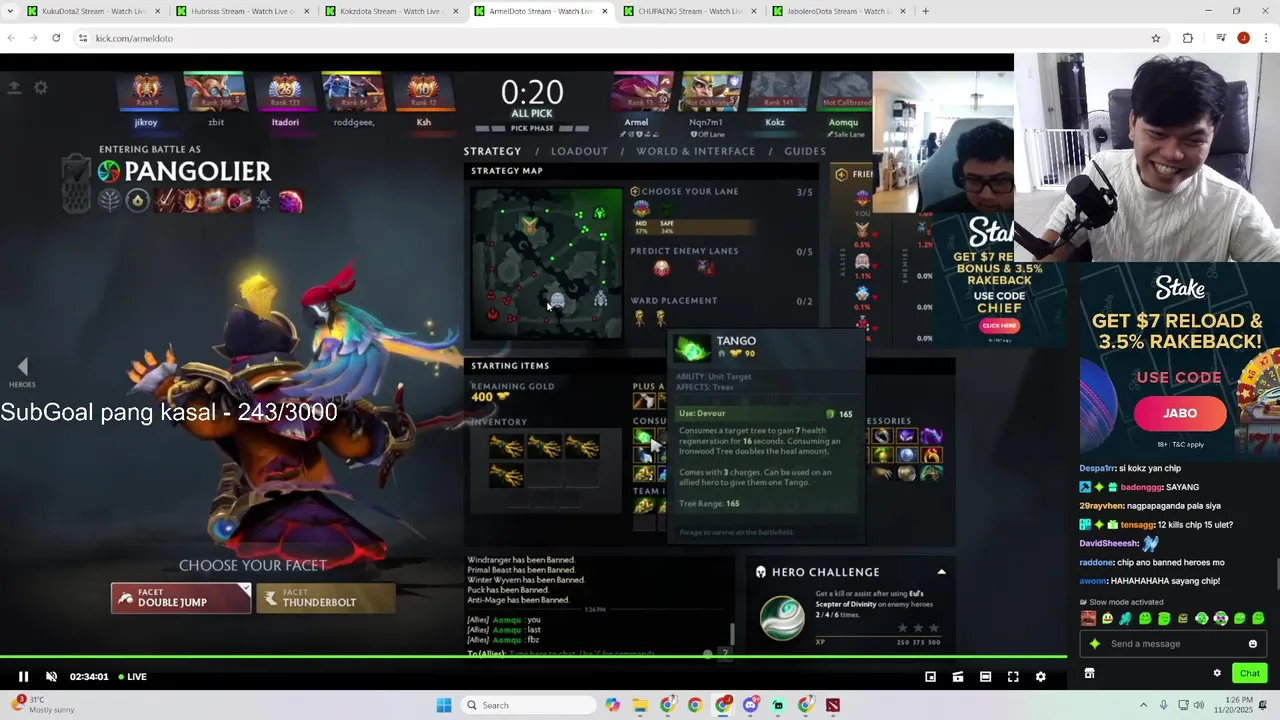This screenshot has width=1280, height=720.
Task: Click the green Chat send button
Action: (1249, 673)
